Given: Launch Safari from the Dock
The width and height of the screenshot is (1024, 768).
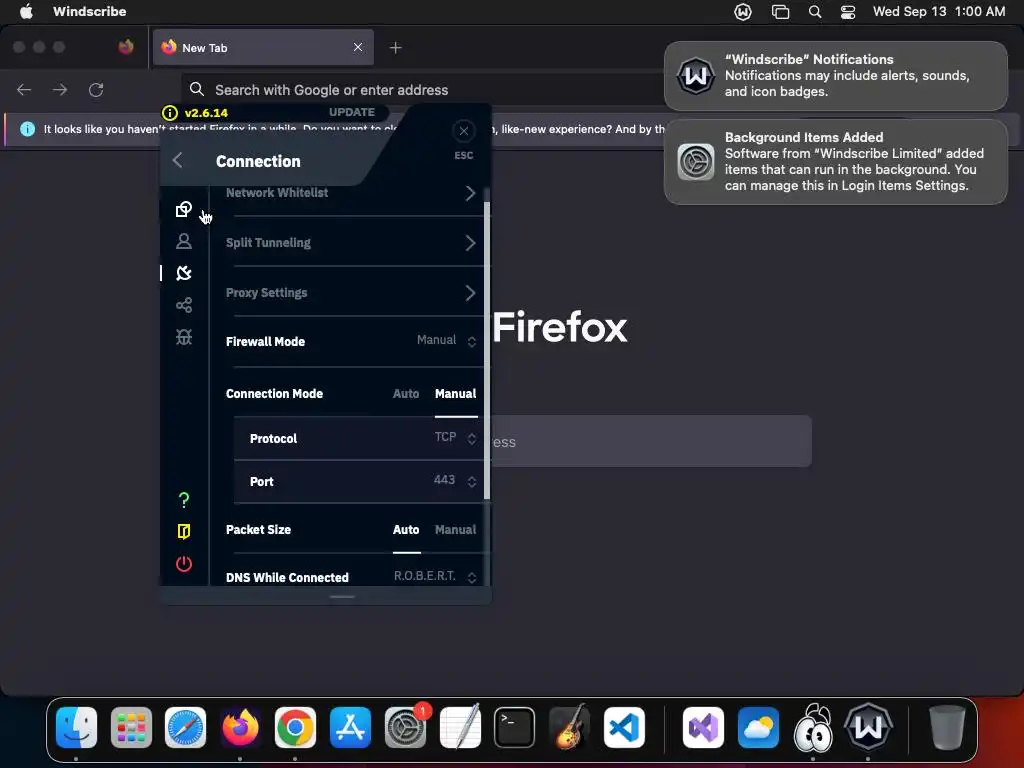Looking at the screenshot, I should (185, 728).
